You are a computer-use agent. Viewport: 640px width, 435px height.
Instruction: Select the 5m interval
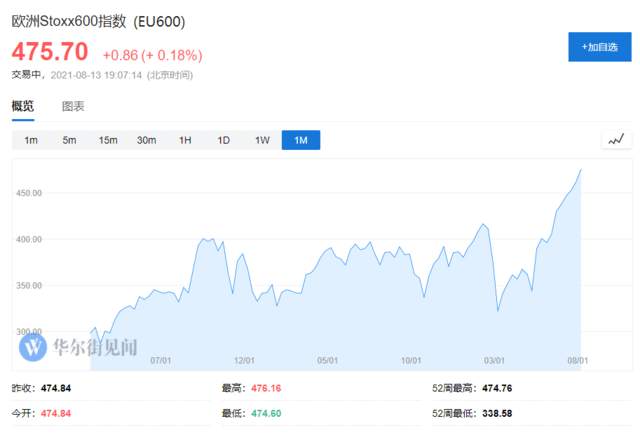(x=69, y=140)
